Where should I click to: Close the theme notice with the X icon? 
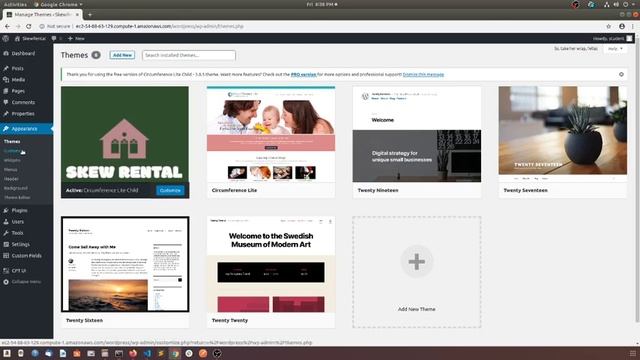pyautogui.click(x=621, y=74)
